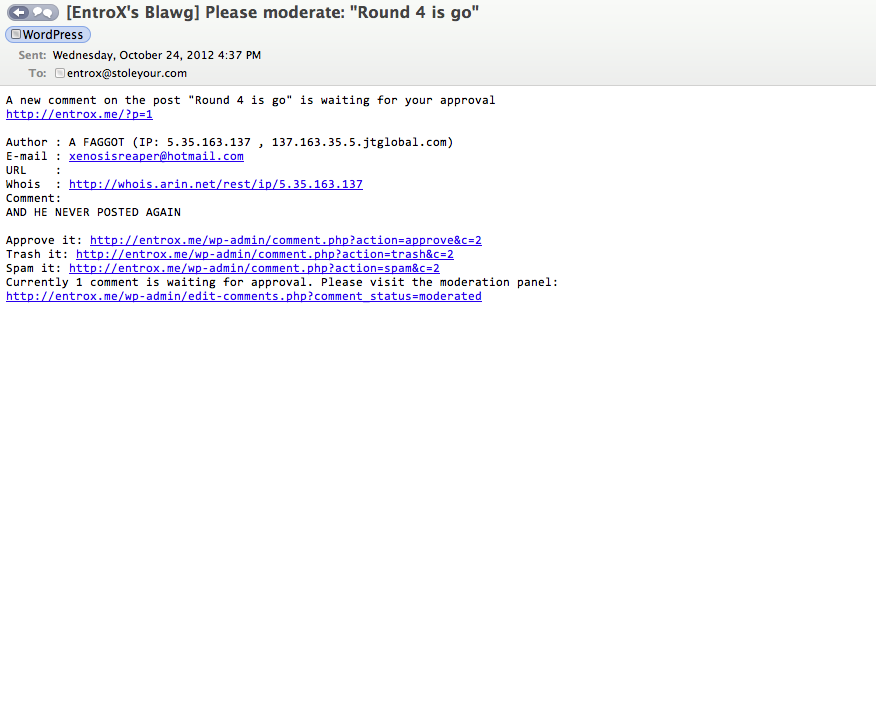Follow the Approve it comment link

click(x=285, y=240)
